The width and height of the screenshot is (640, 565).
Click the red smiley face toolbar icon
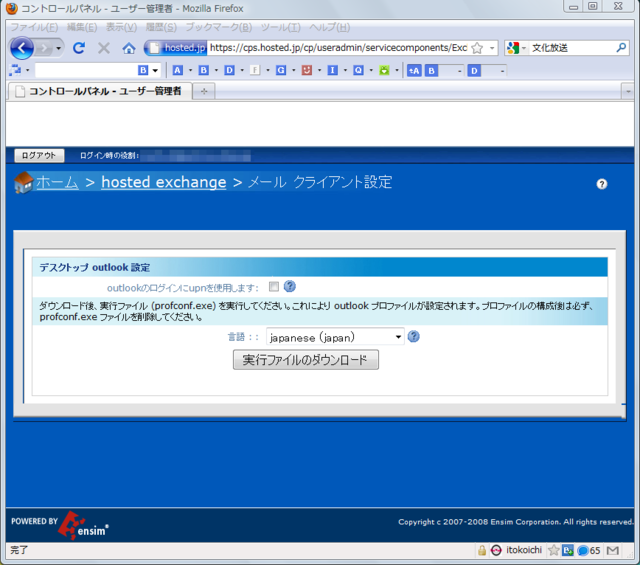[x=307, y=70]
